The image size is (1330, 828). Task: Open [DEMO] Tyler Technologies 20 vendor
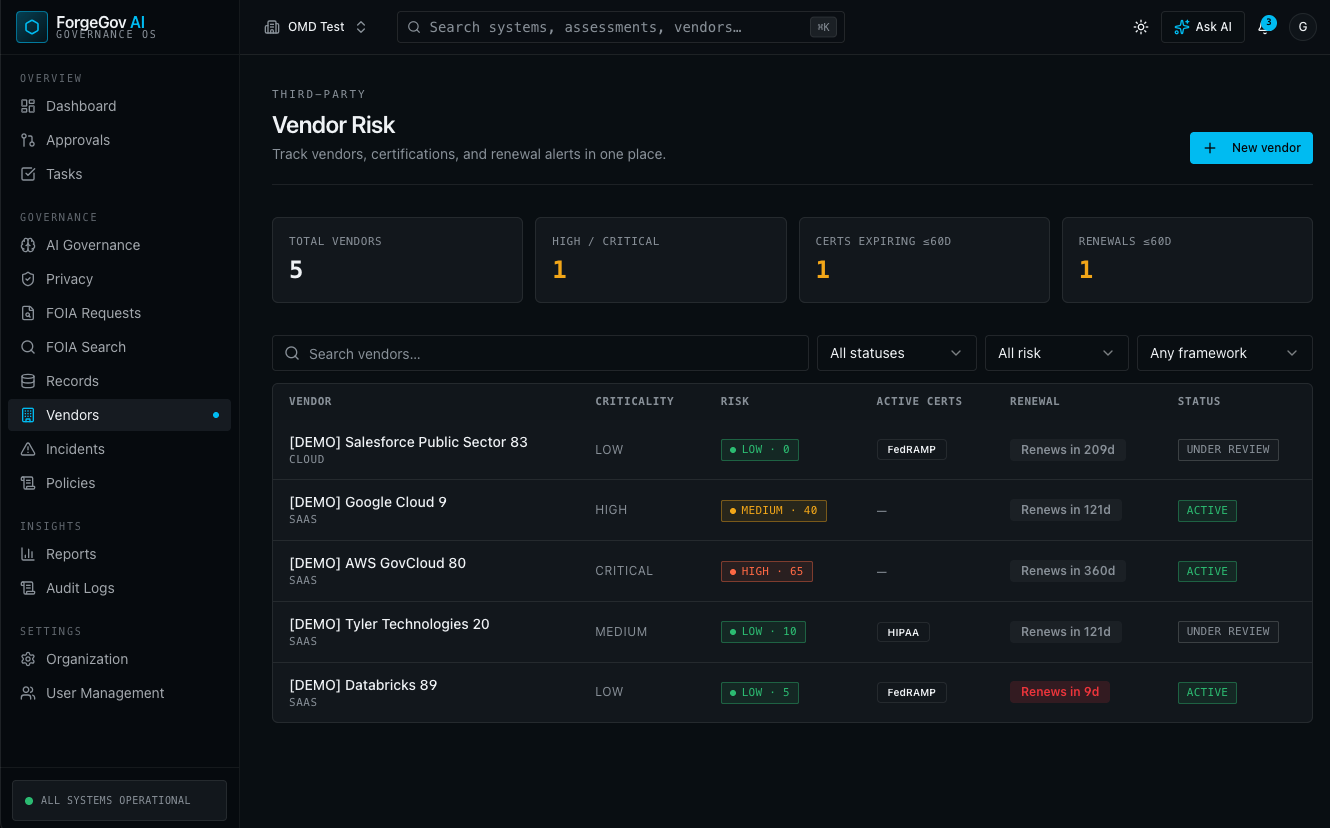[389, 624]
